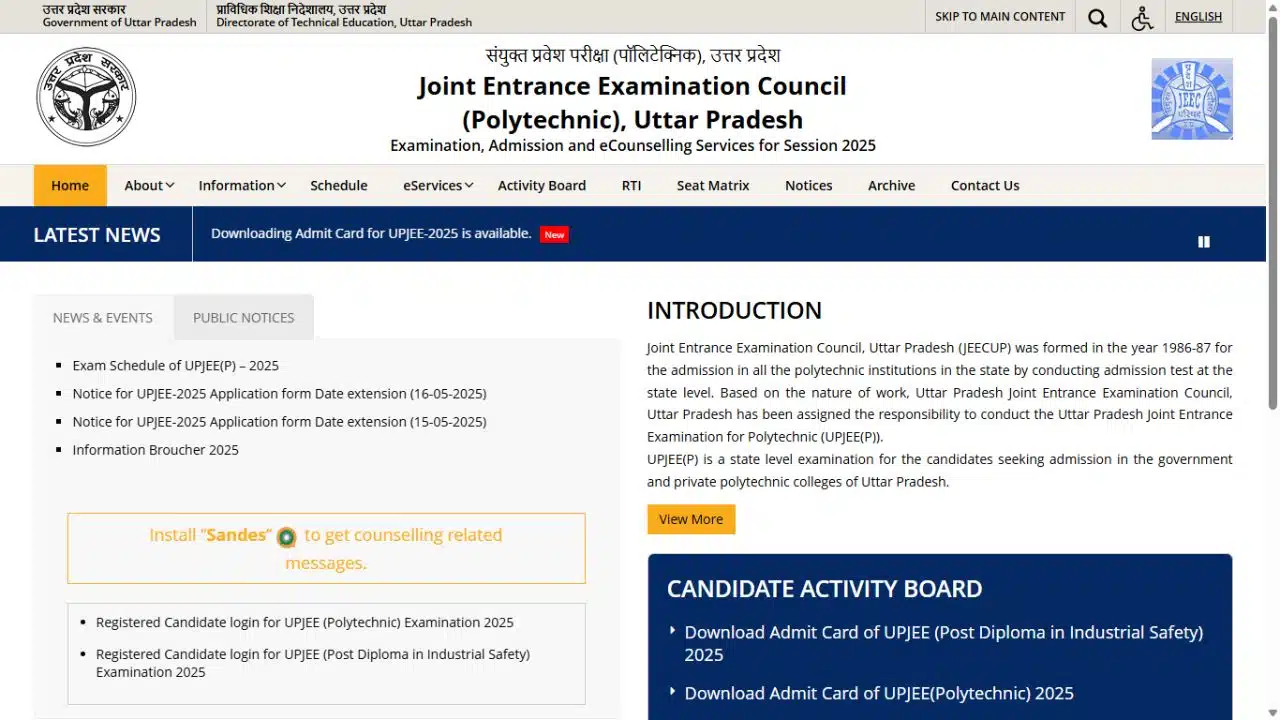
Task: Click the Joint Entrance Examination Council title
Action: pos(632,102)
